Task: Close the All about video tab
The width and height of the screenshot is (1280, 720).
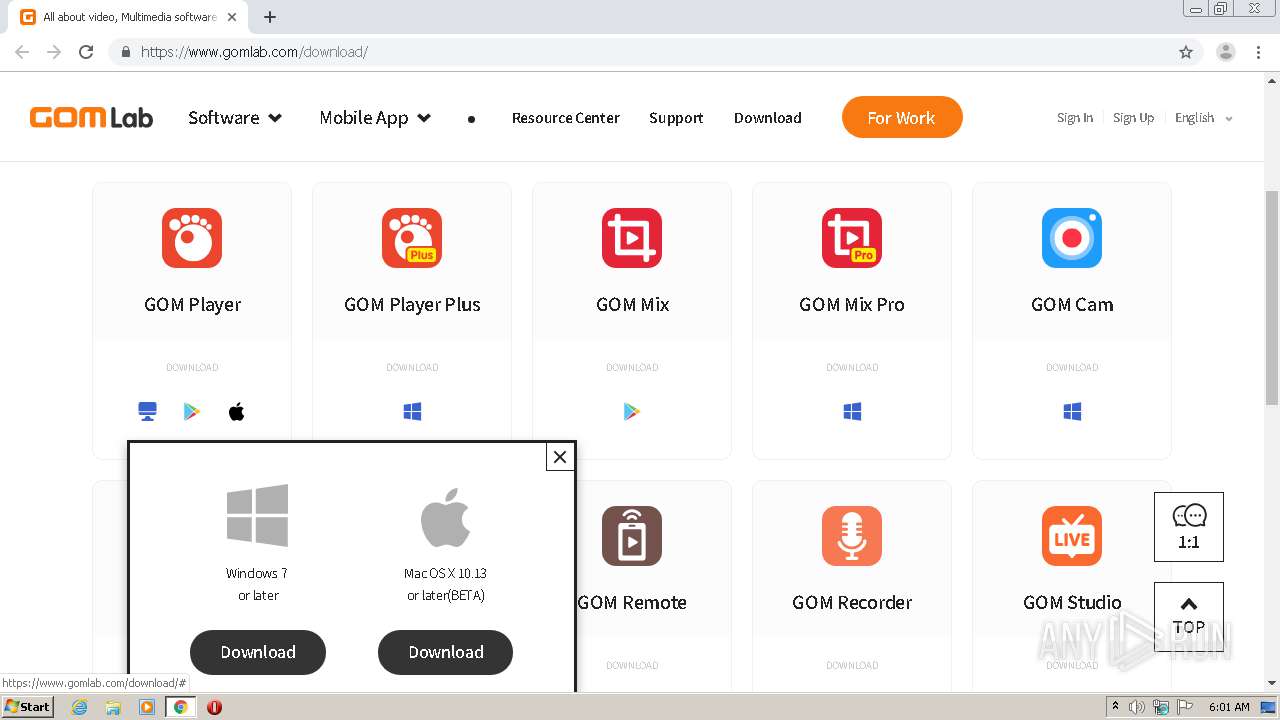Action: pyautogui.click(x=232, y=17)
